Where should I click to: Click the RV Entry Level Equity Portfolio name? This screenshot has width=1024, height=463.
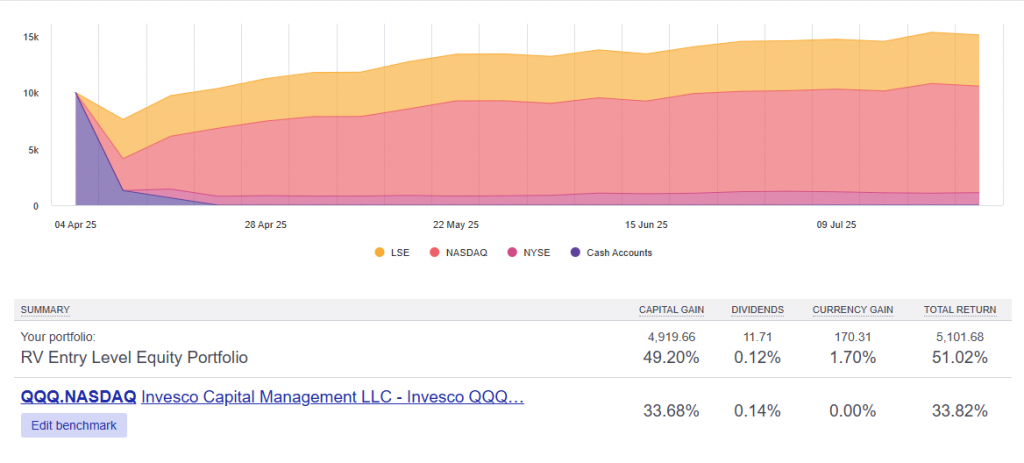point(134,357)
